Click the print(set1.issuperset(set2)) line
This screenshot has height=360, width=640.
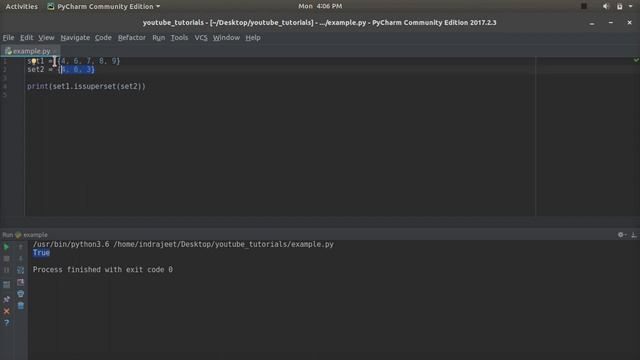click(x=86, y=87)
